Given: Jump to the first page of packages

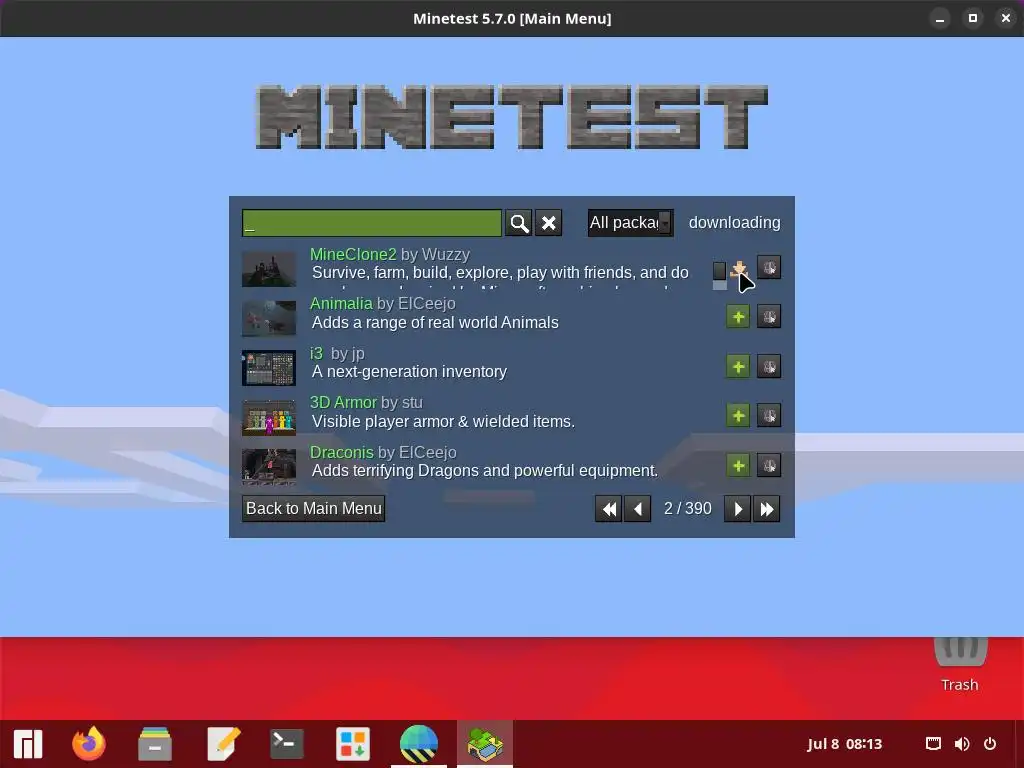Looking at the screenshot, I should [608, 509].
